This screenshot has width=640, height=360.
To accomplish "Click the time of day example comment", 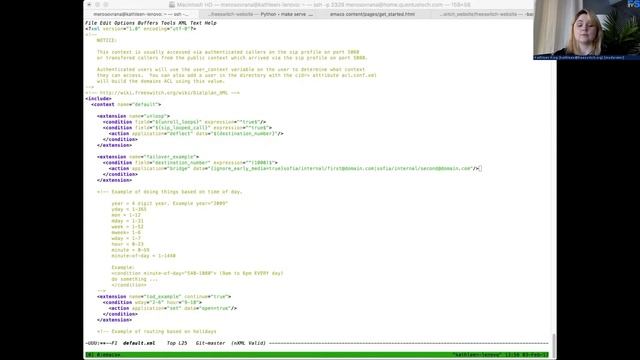I will (170, 192).
